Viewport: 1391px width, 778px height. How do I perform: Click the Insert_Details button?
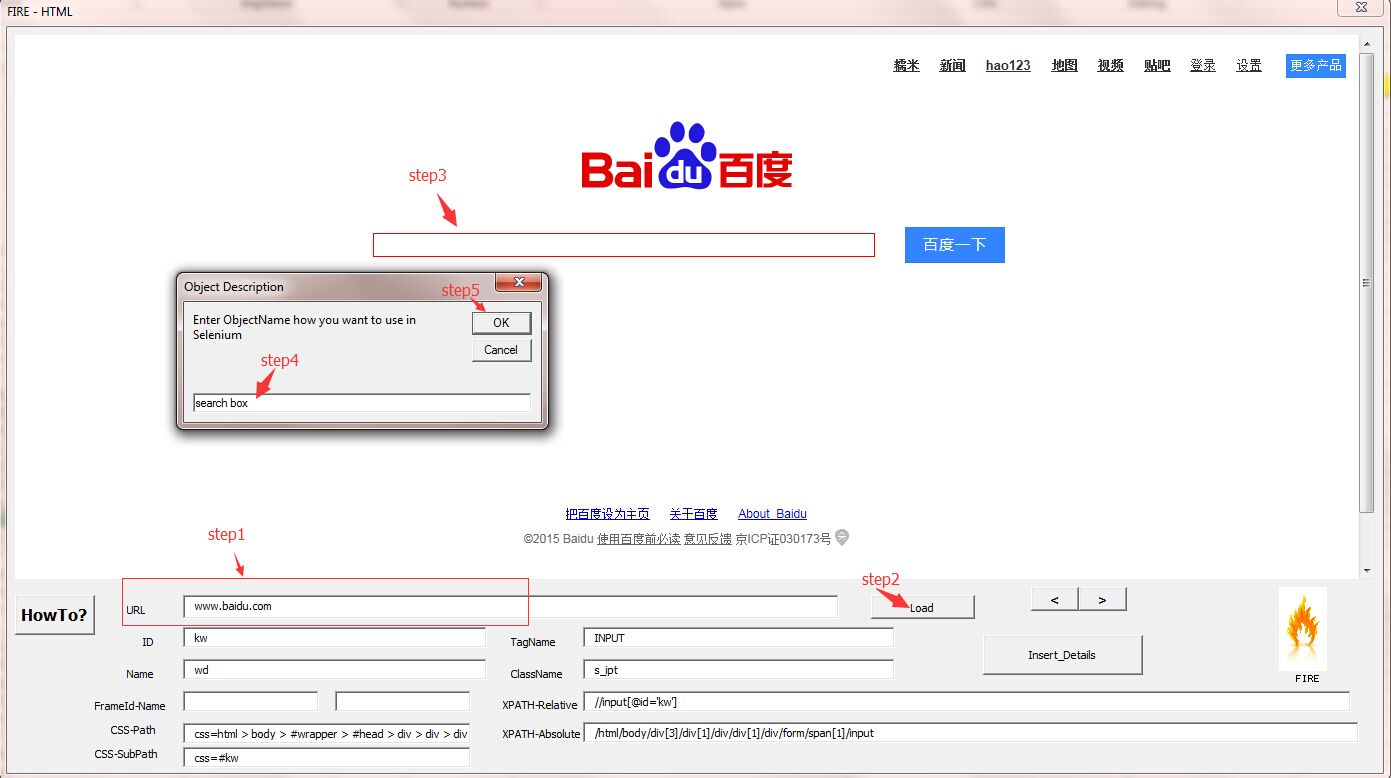1062,655
